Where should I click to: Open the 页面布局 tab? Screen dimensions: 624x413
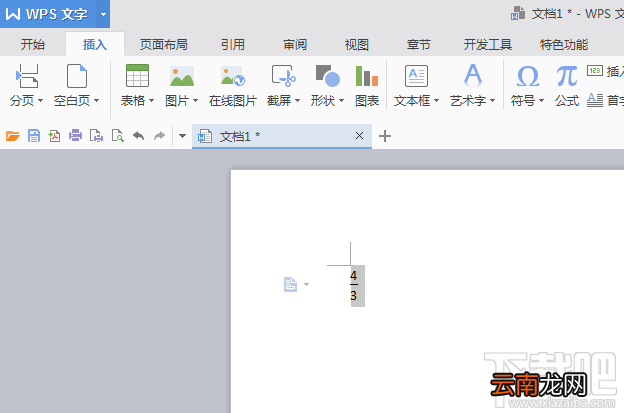164,44
